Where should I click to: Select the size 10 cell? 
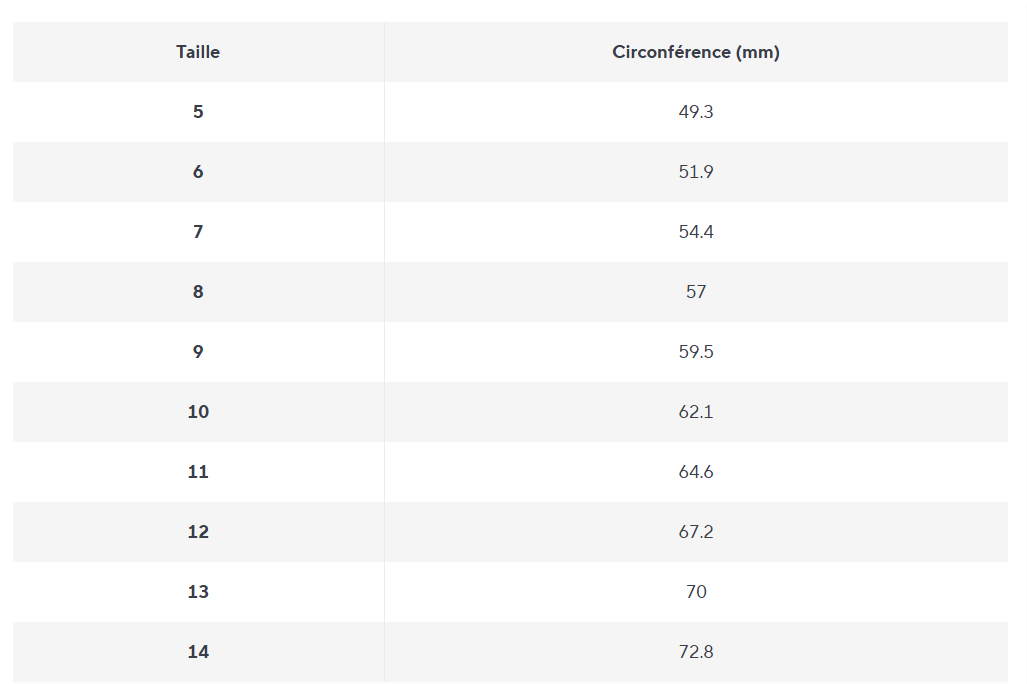198,412
